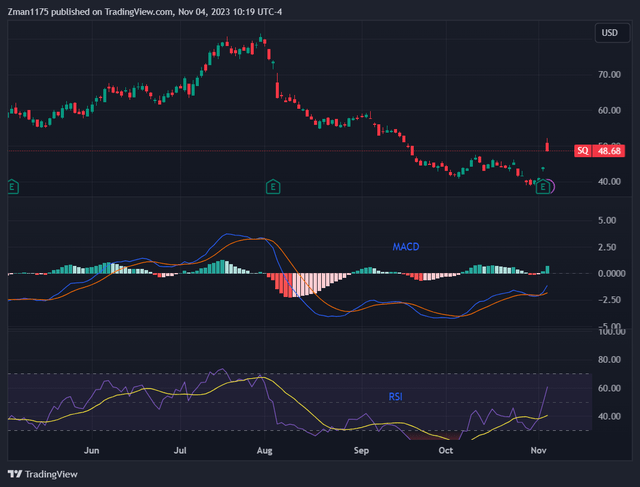Click the leftmost earnings E marker
640x487 pixels.
12,186
